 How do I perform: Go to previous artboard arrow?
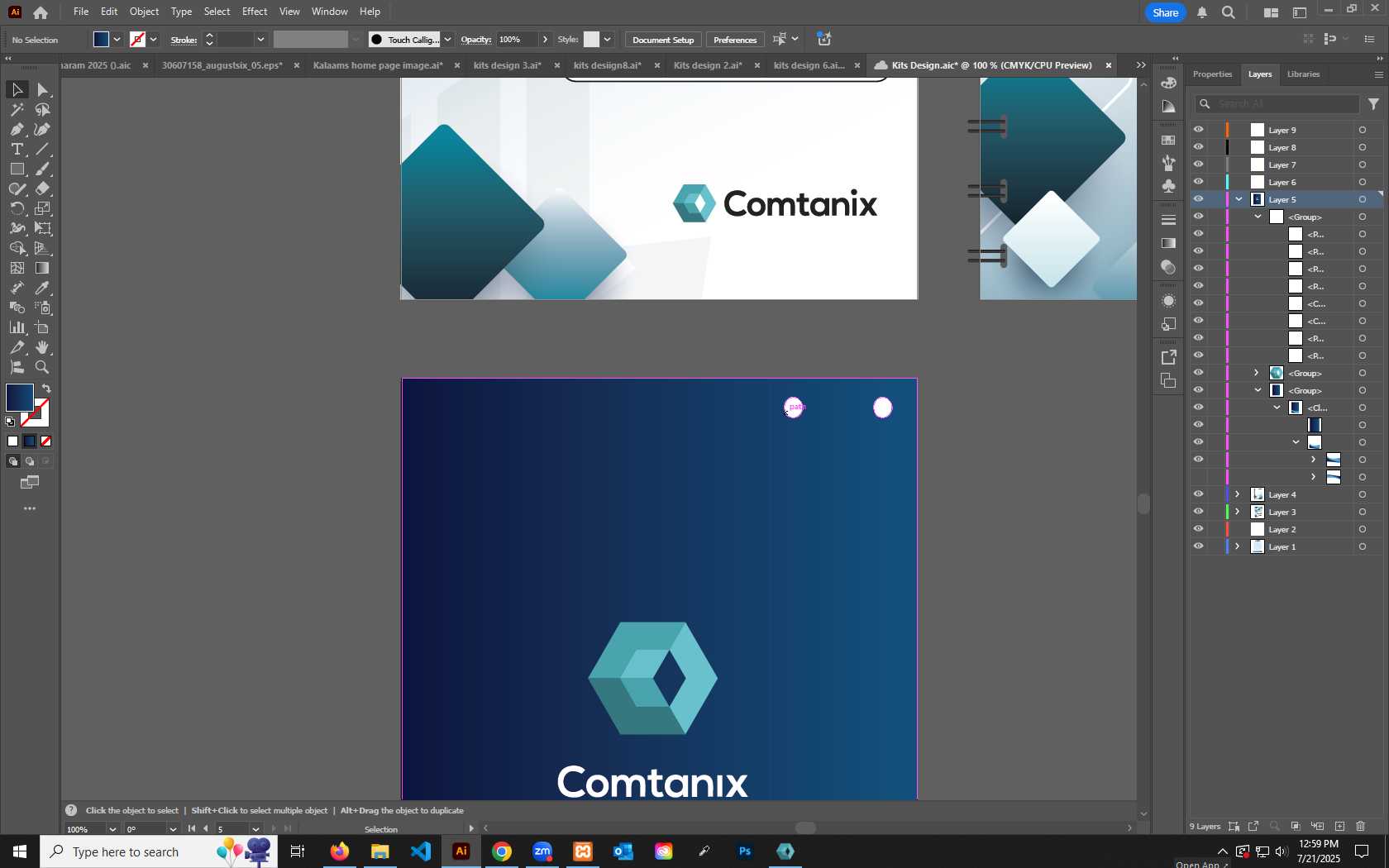[x=206, y=829]
